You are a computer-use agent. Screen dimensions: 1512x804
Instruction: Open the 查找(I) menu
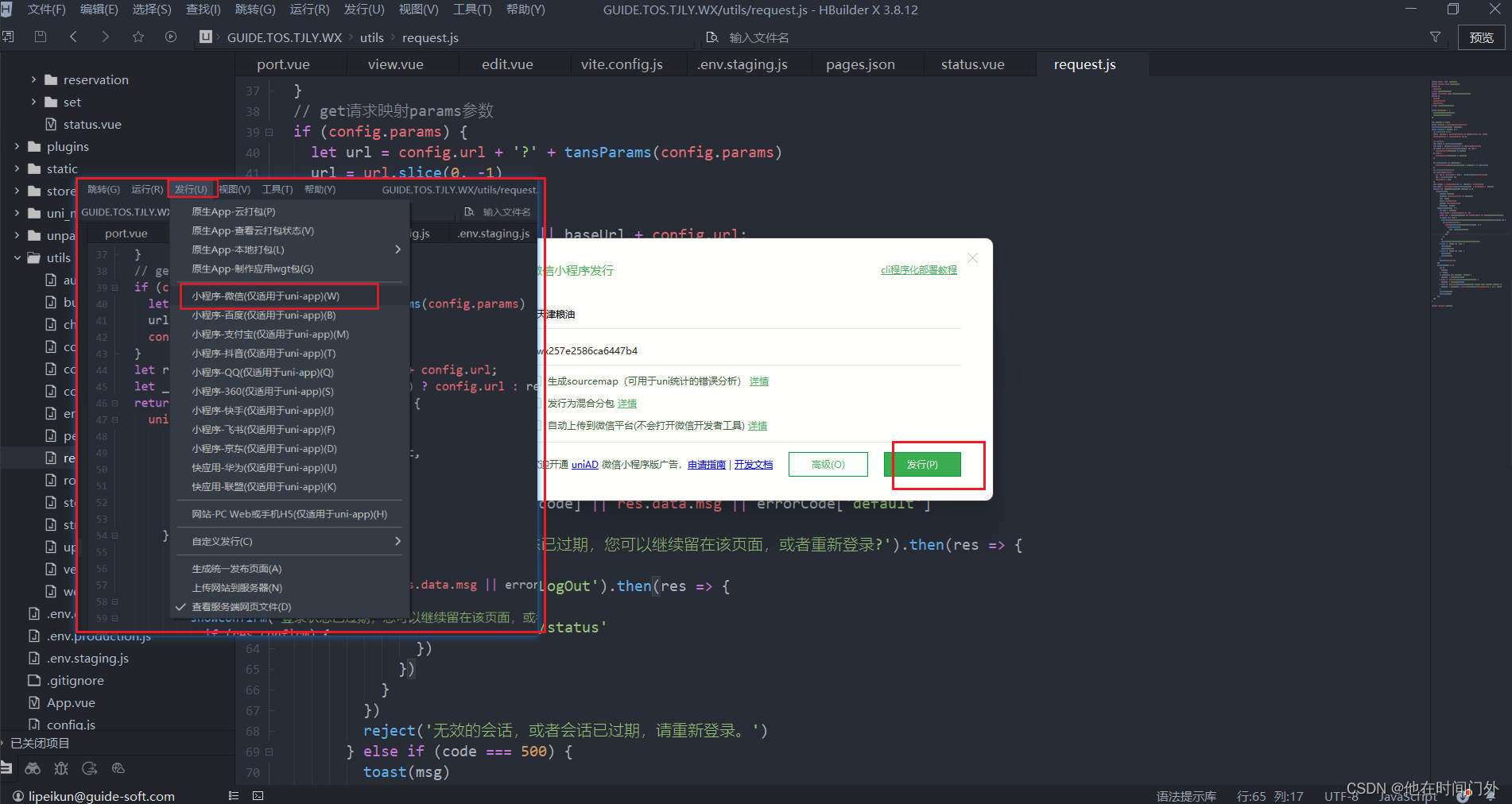[204, 10]
